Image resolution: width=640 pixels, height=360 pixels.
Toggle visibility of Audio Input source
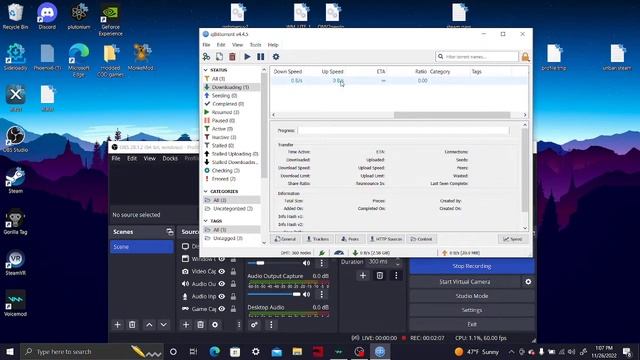(222, 296)
